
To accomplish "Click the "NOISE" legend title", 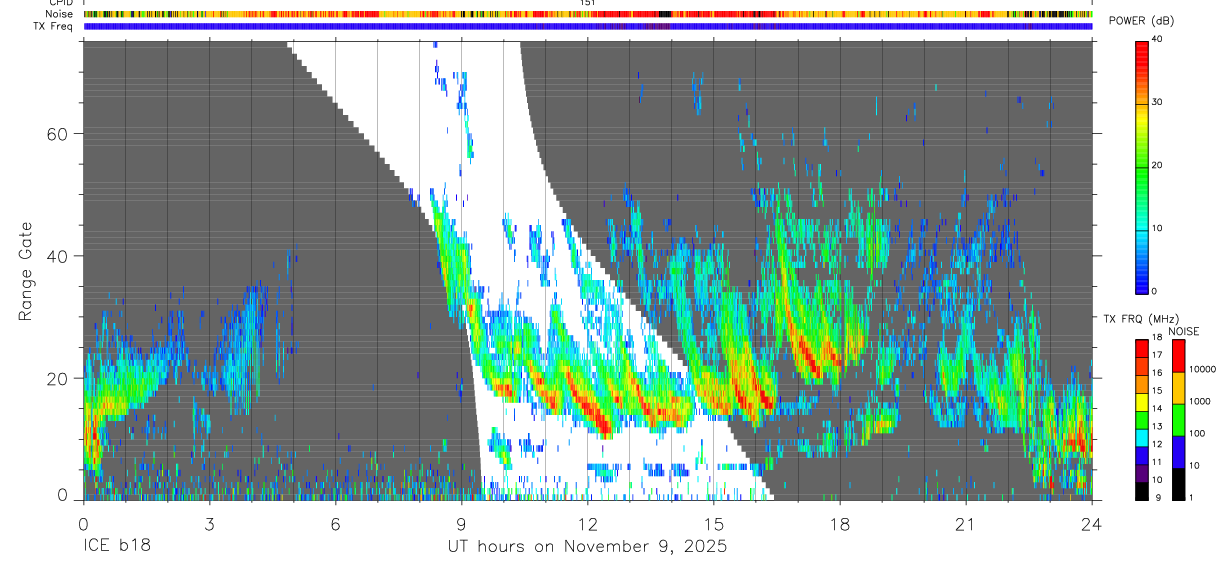I will [x=1184, y=332].
